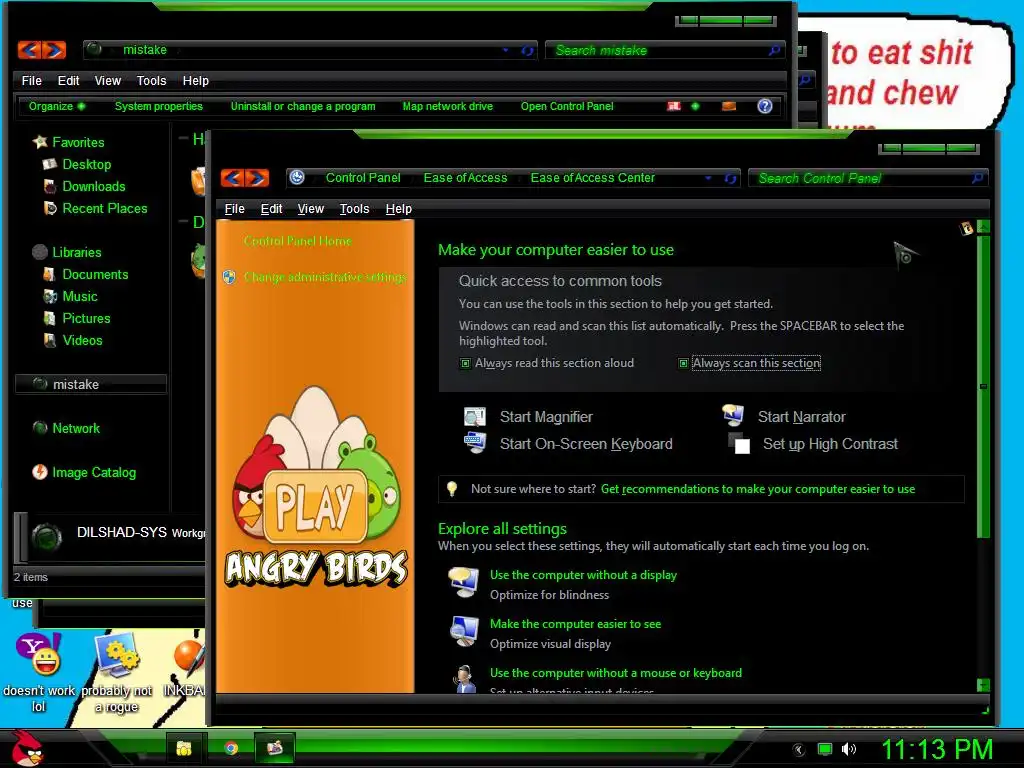The width and height of the screenshot is (1024, 768).
Task: Open Change administrative settings link
Action: click(325, 277)
